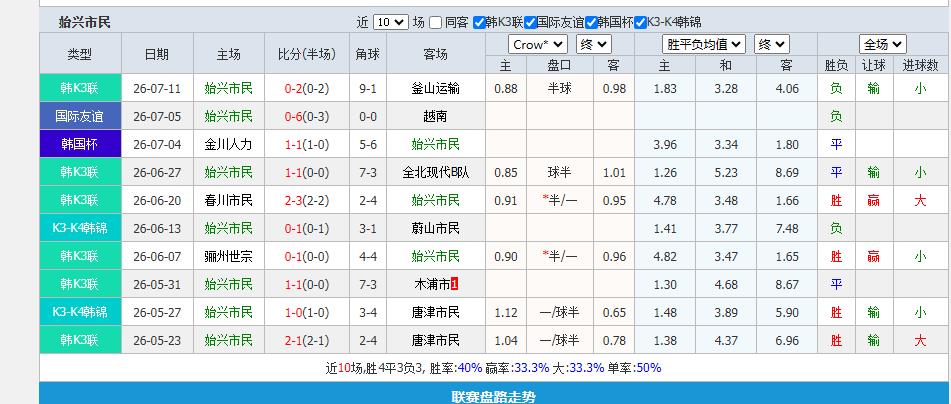The image size is (951, 404).
Task: Click the 让球 column header
Action: tap(873, 66)
